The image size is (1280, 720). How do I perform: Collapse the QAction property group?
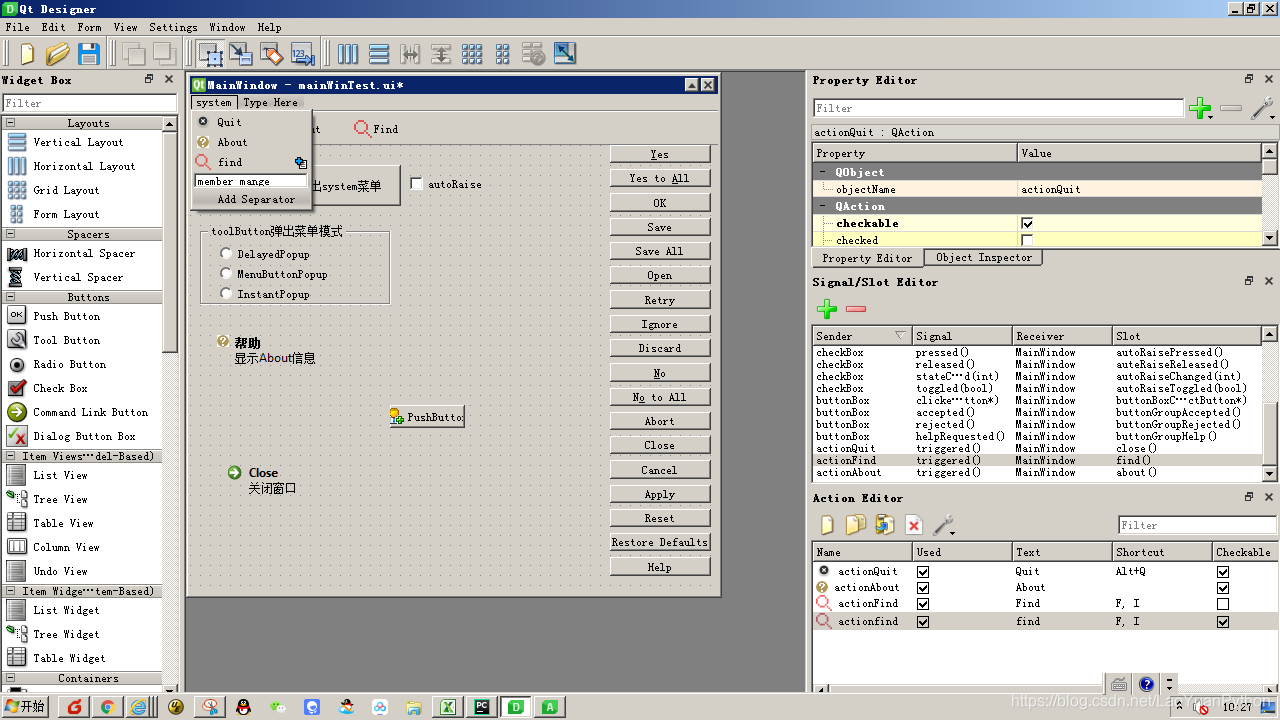coord(823,206)
